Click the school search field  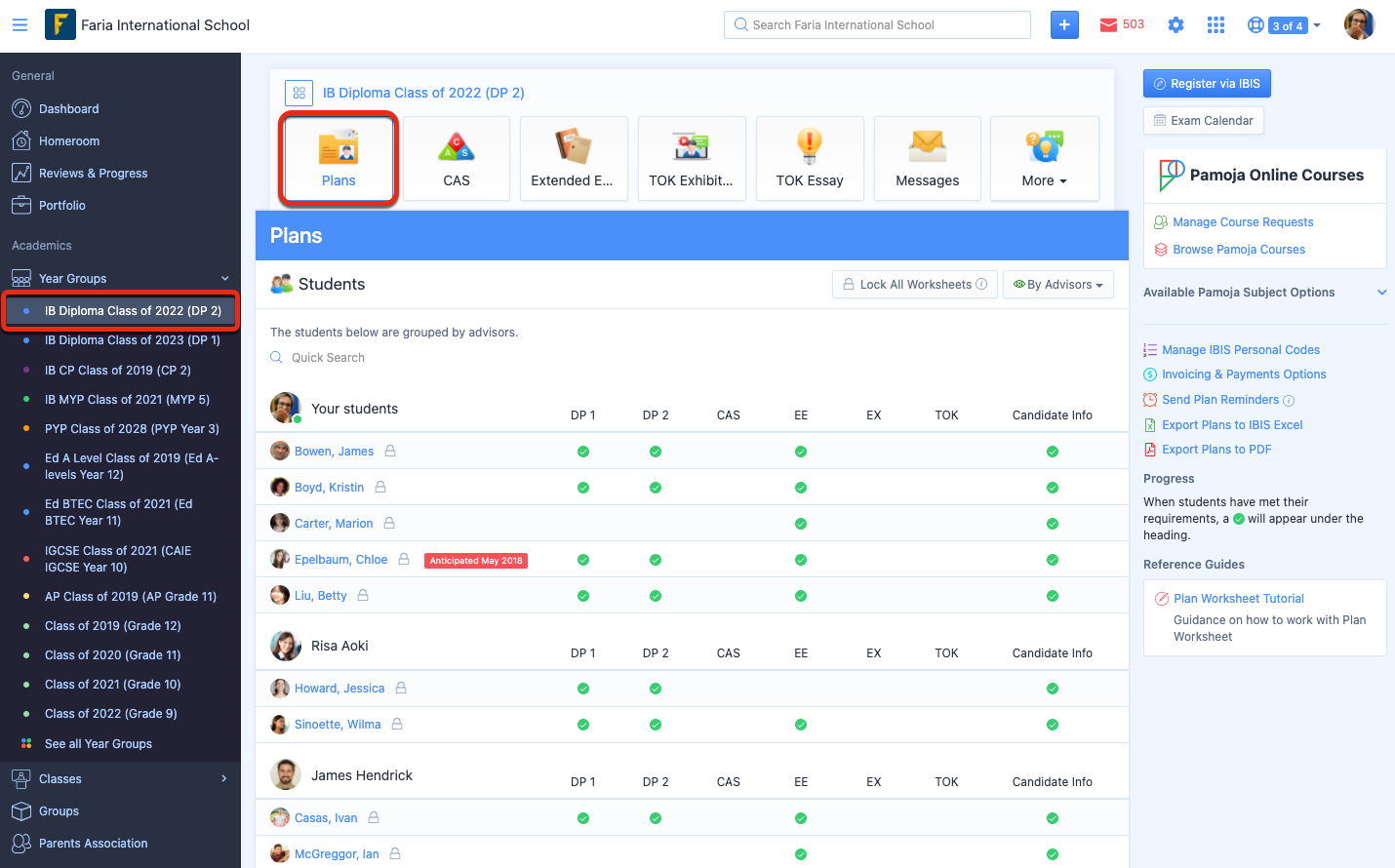click(877, 25)
